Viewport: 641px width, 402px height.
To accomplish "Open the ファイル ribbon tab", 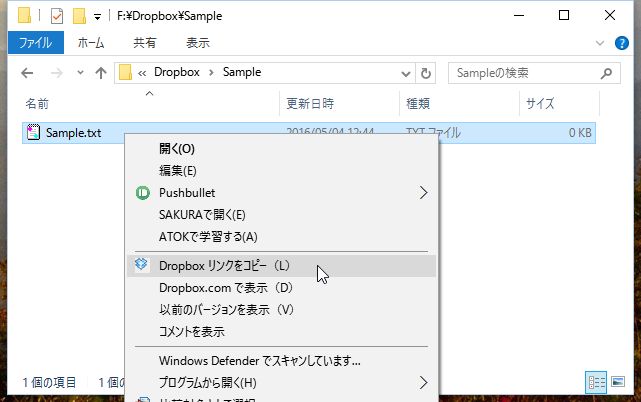I will pos(36,43).
